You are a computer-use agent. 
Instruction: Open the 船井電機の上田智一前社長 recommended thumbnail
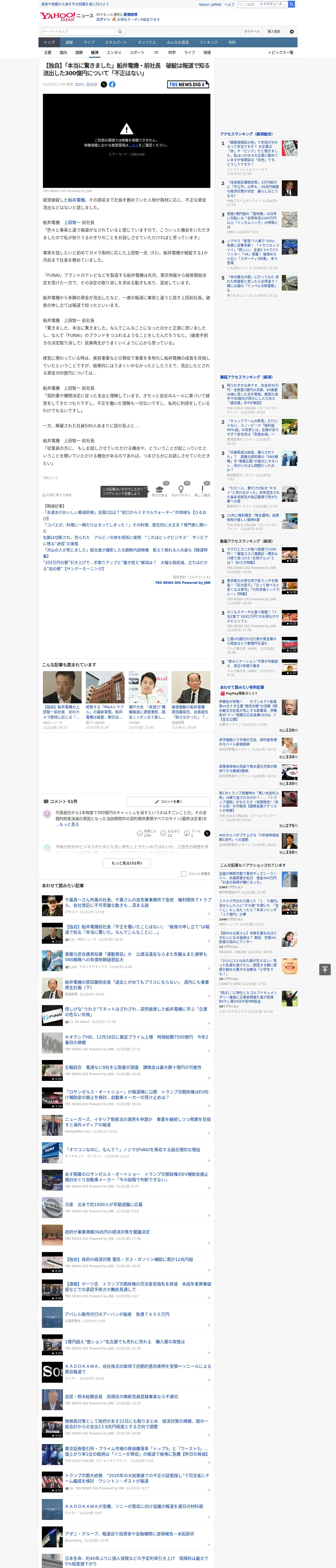coord(61,687)
